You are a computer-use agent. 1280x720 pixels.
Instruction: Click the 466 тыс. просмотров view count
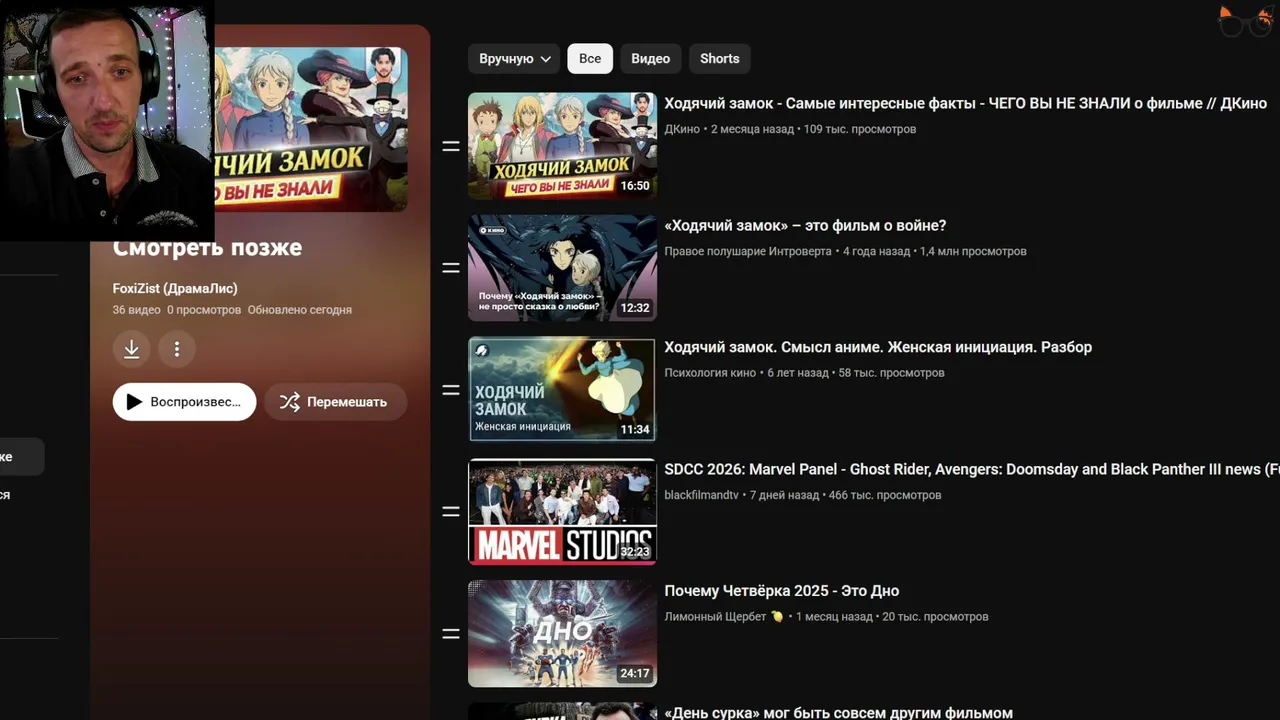point(885,495)
